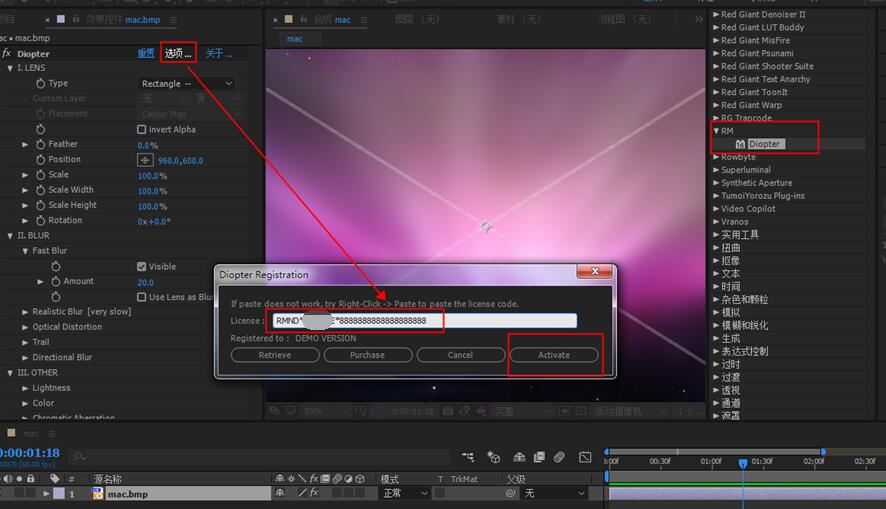Click the 重置 reset link
This screenshot has width=886, height=509.
(x=146, y=53)
